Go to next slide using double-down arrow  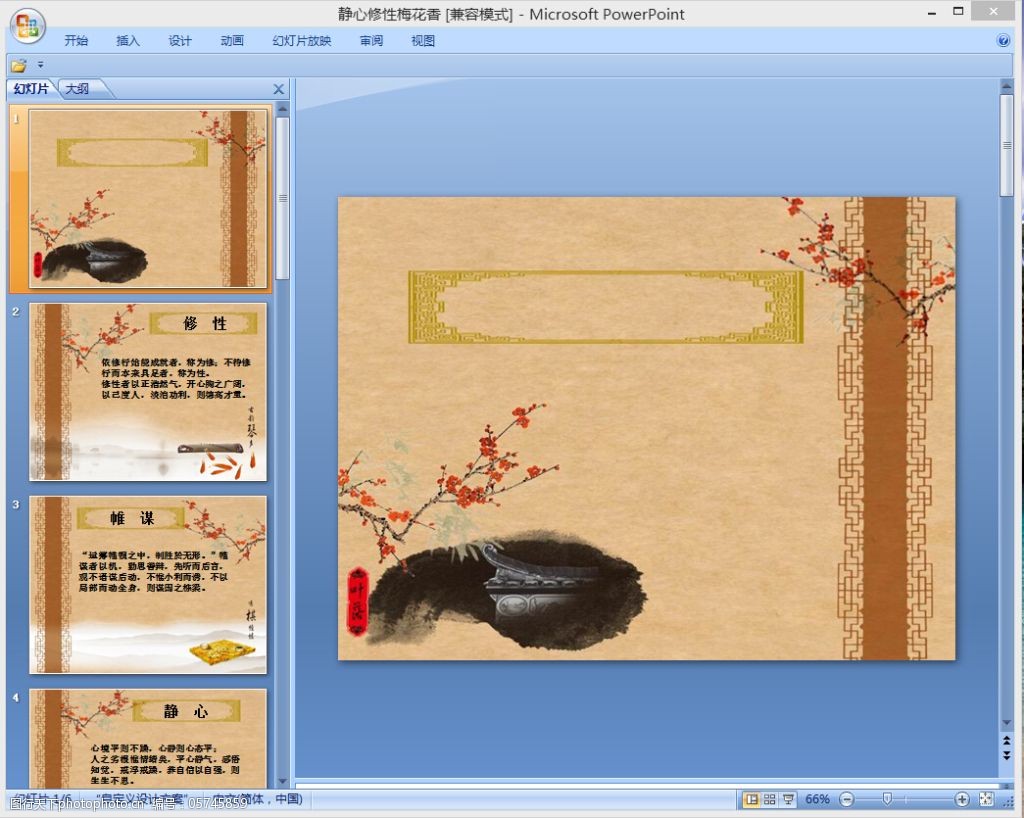(1006, 755)
